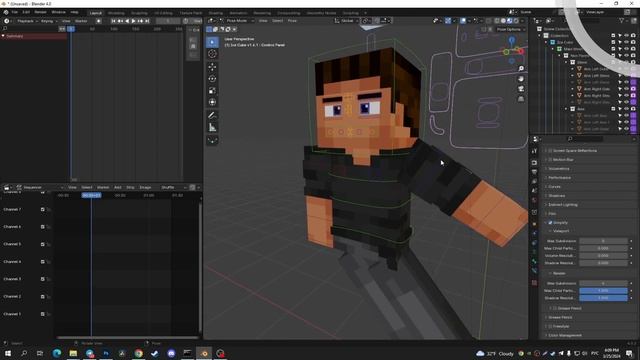Image resolution: width=640 pixels, height=360 pixels.
Task: Choose the Move tool in viewport toolbar
Action: pos(212,67)
